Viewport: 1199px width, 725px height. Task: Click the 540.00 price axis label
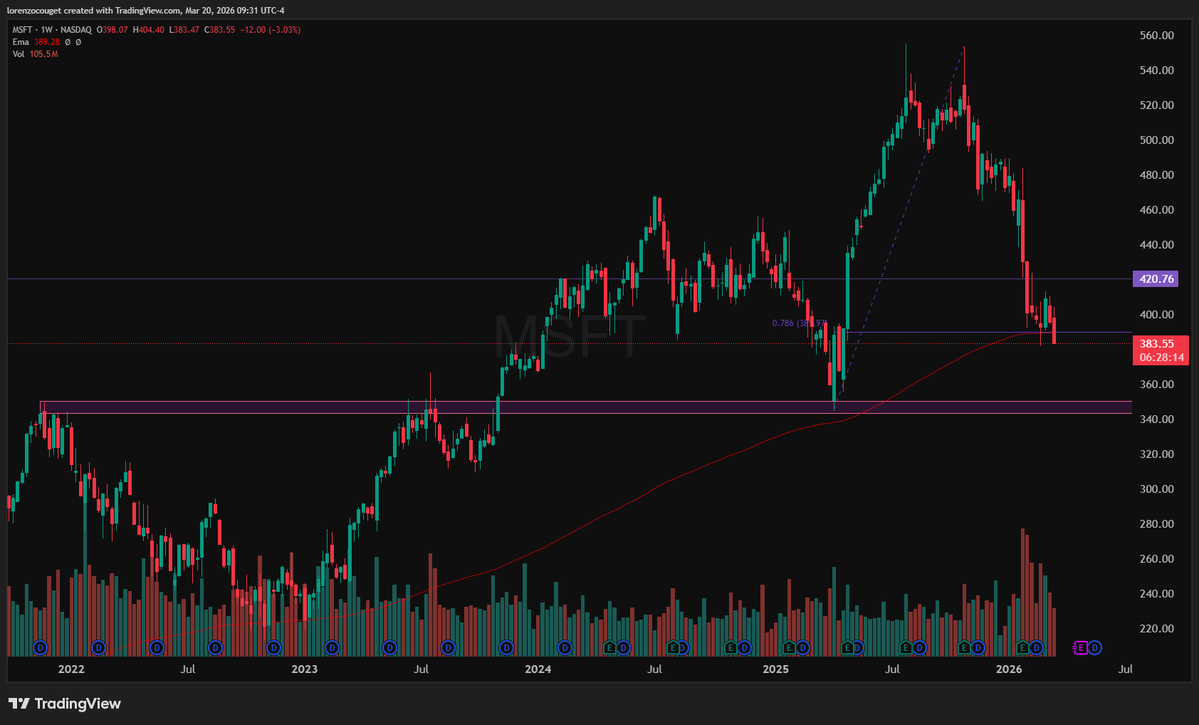click(x=1156, y=70)
